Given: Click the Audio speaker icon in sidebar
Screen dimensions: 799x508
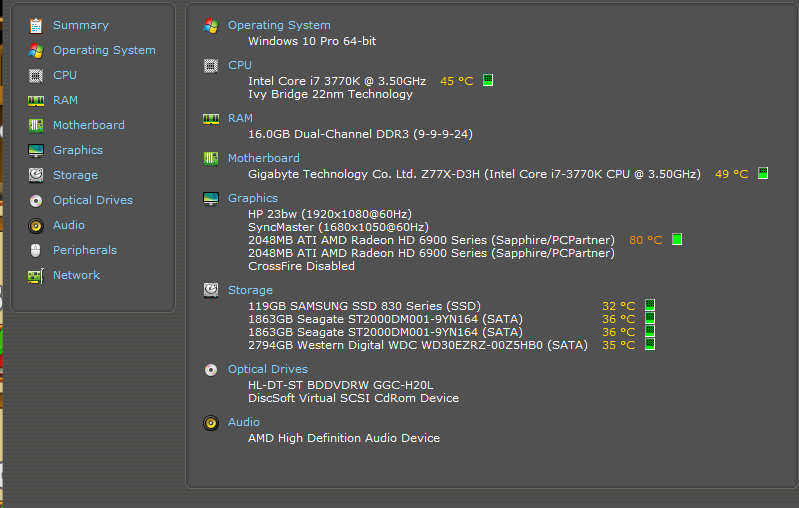Looking at the screenshot, I should coord(36,225).
